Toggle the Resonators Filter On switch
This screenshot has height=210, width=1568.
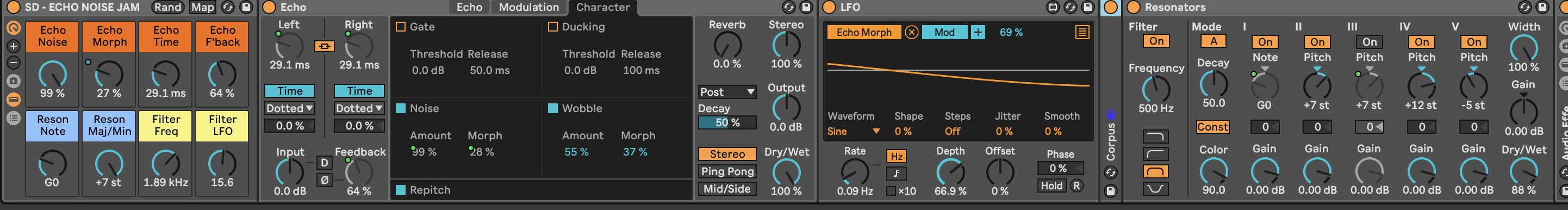(1156, 41)
